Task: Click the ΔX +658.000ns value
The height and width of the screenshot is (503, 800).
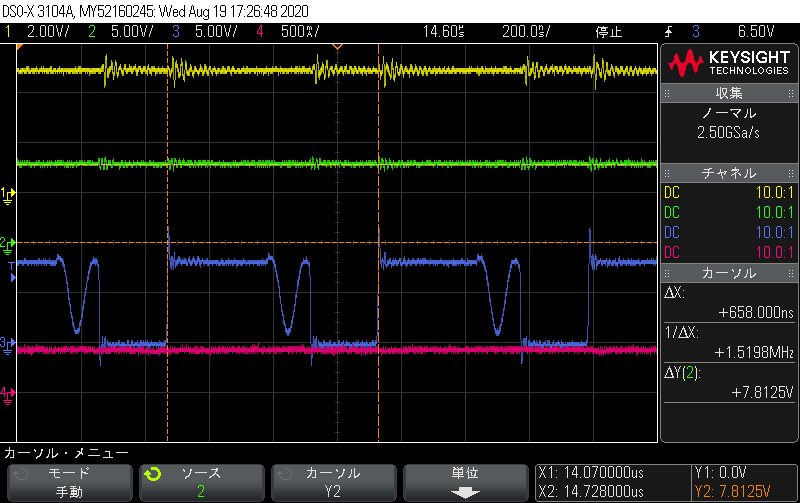Action: pos(756,313)
